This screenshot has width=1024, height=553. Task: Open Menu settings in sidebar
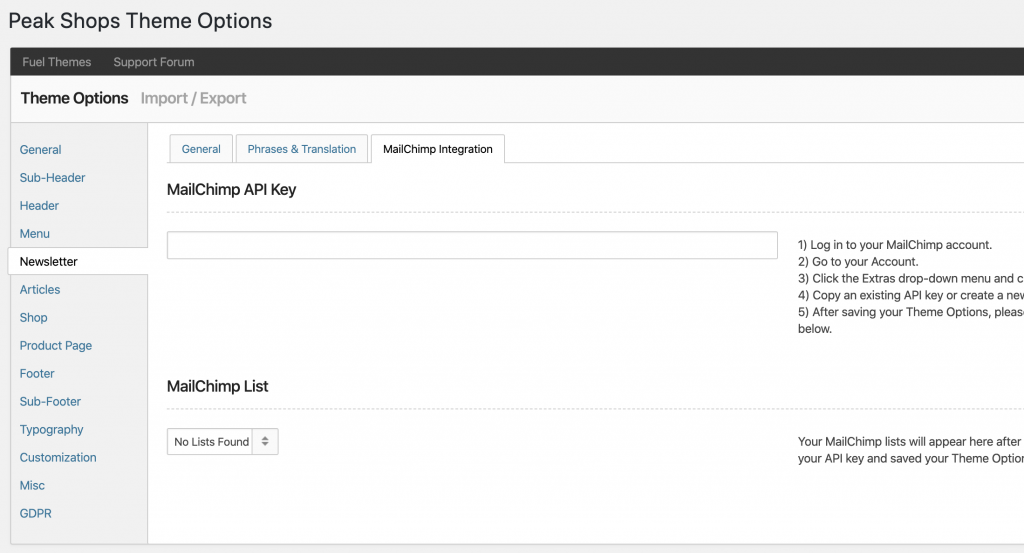point(35,234)
